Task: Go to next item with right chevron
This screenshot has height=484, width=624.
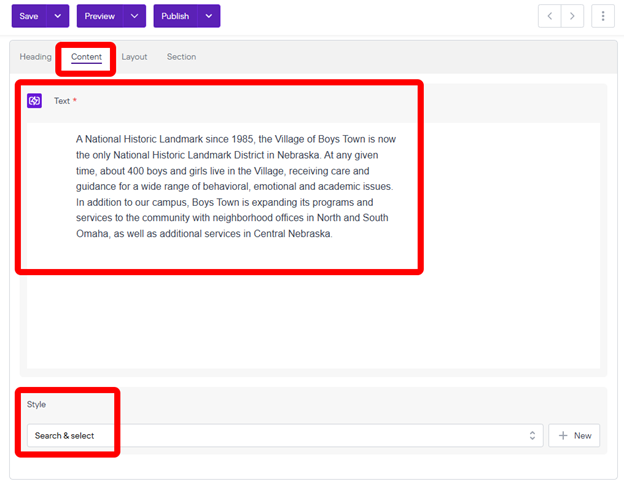Action: 572,16
